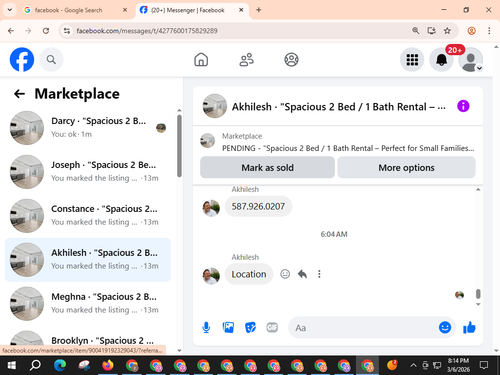Go back in browser history
The width and height of the screenshot is (500, 375).
11,31
